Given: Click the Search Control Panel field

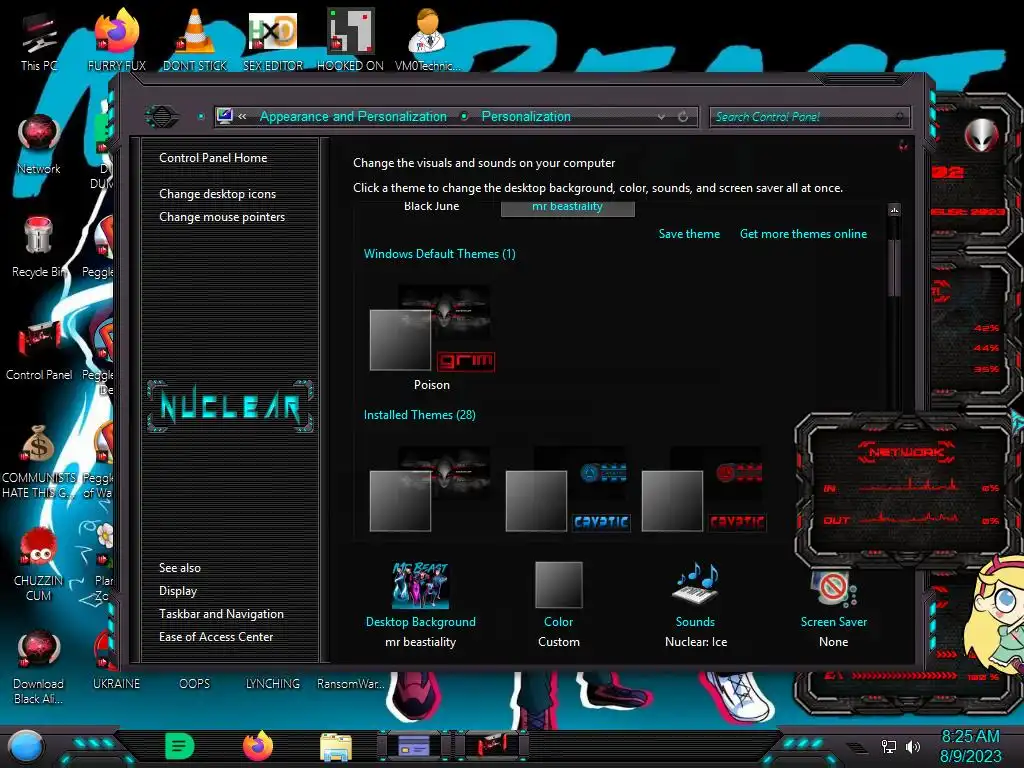Looking at the screenshot, I should (809, 117).
